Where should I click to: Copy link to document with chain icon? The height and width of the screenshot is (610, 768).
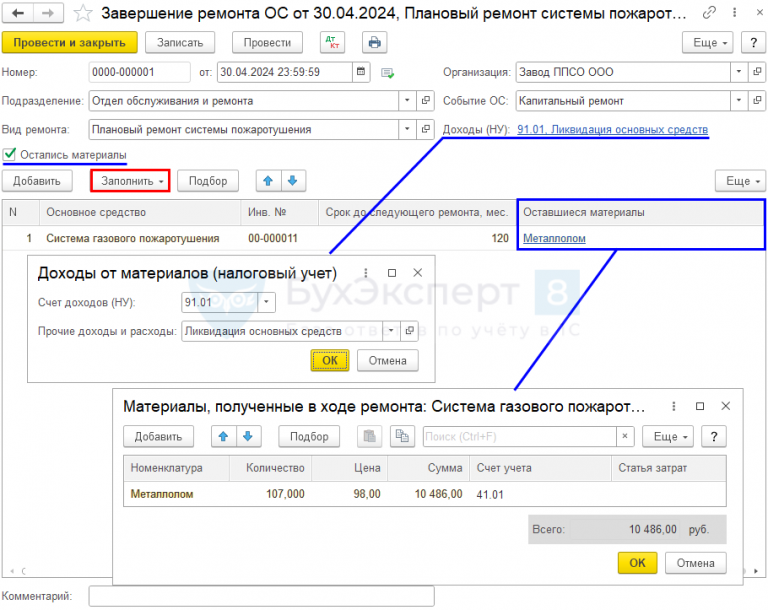pos(709,13)
